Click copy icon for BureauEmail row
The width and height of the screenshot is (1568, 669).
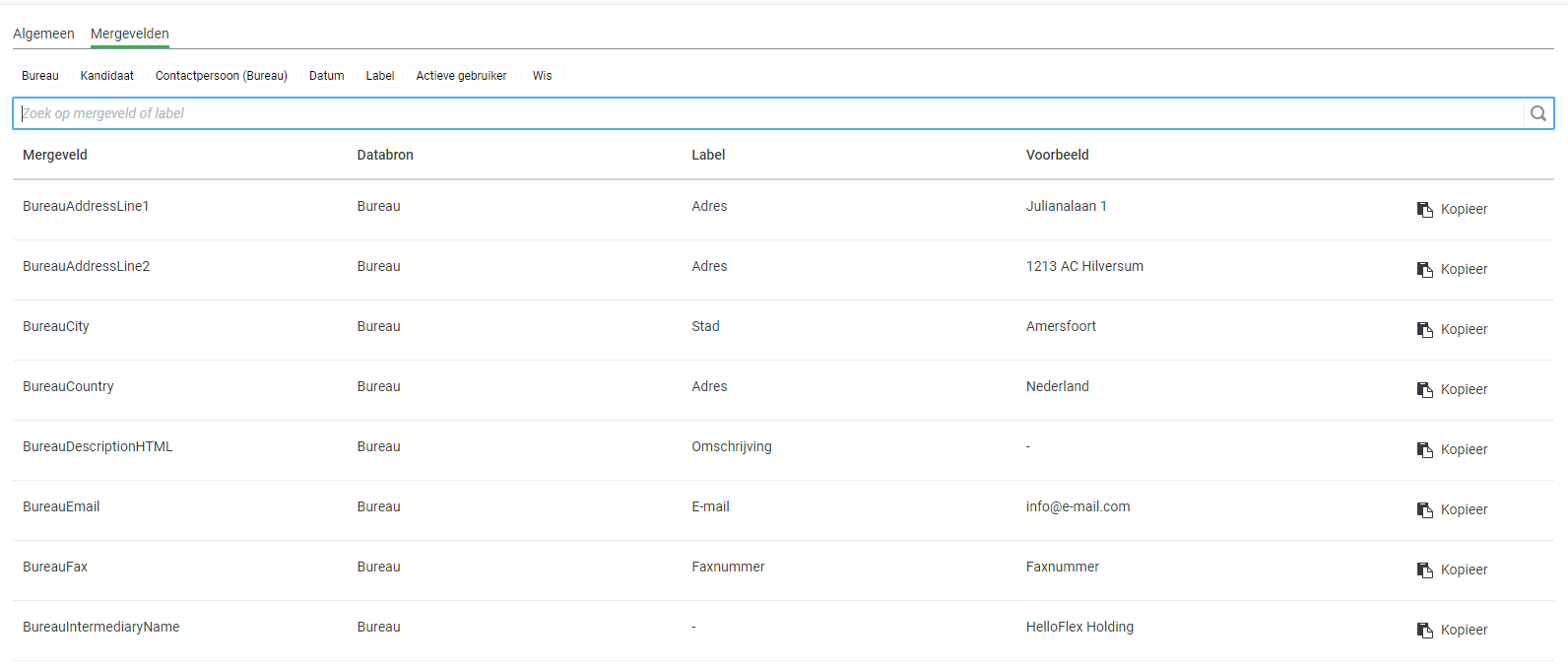point(1424,509)
